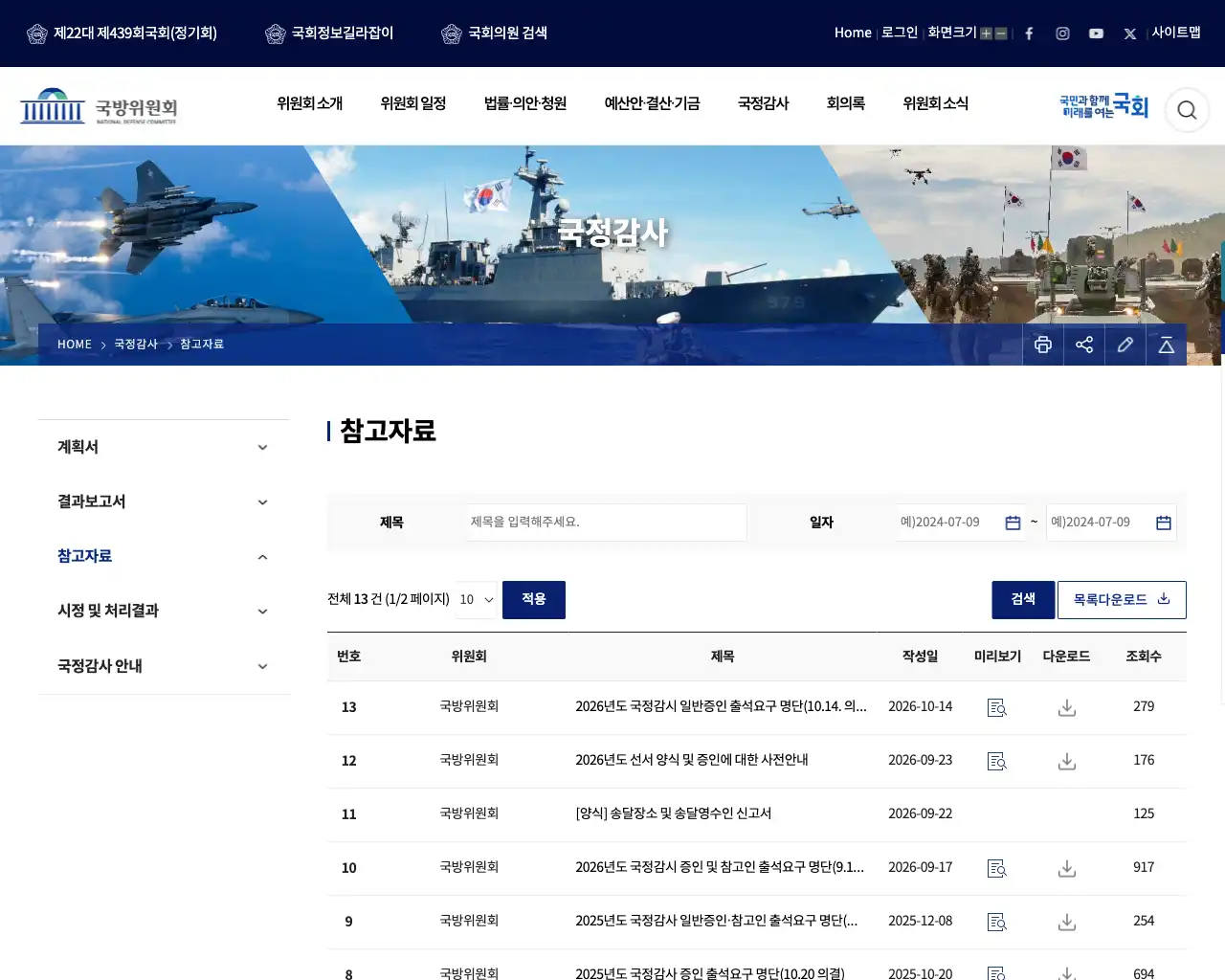
Task: Click the 검색 button
Action: [1023, 599]
